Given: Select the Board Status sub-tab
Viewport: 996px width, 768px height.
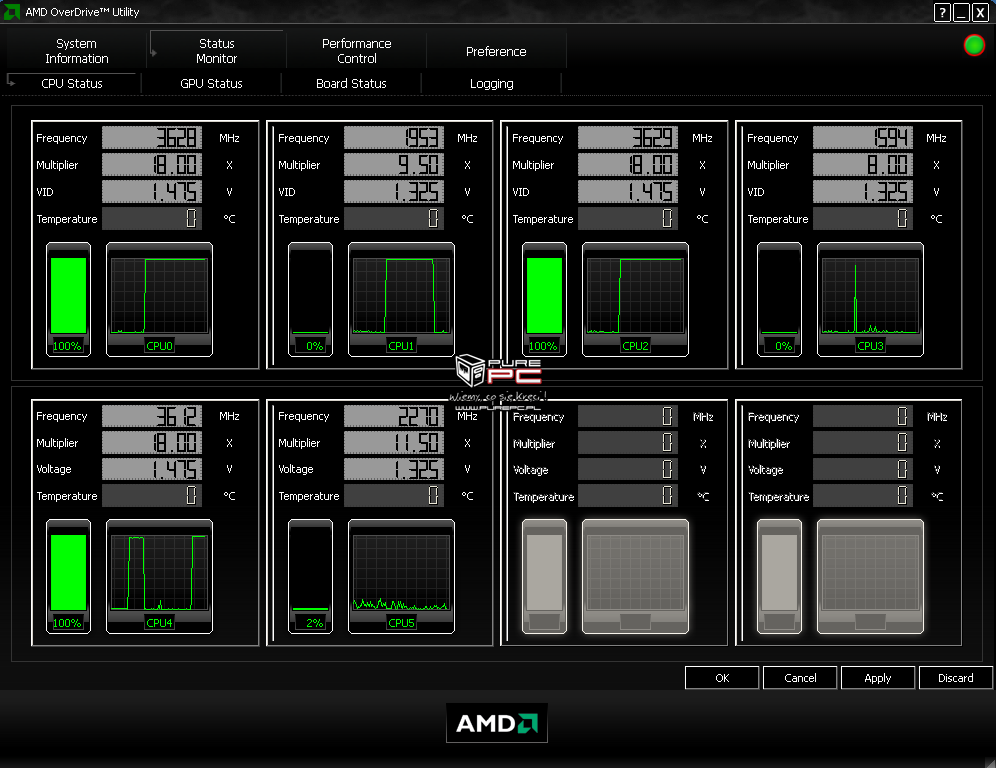Looking at the screenshot, I should click(x=351, y=83).
